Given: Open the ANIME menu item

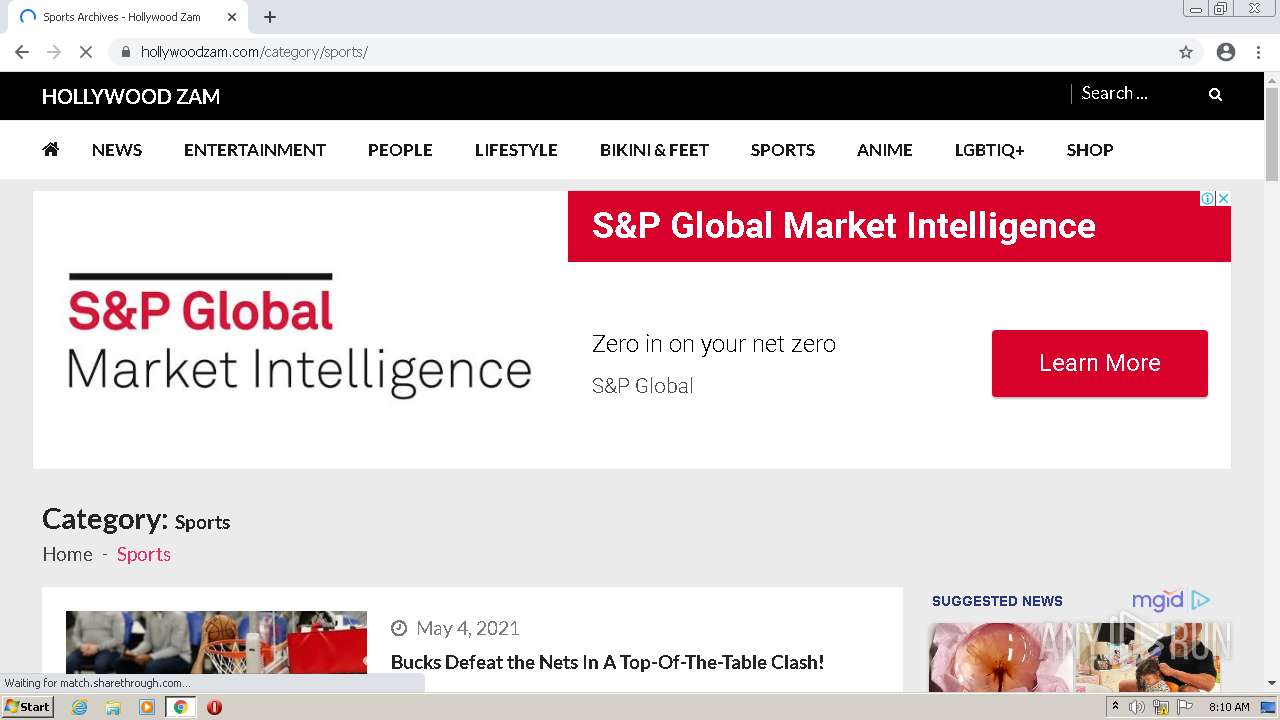Looking at the screenshot, I should point(885,150).
